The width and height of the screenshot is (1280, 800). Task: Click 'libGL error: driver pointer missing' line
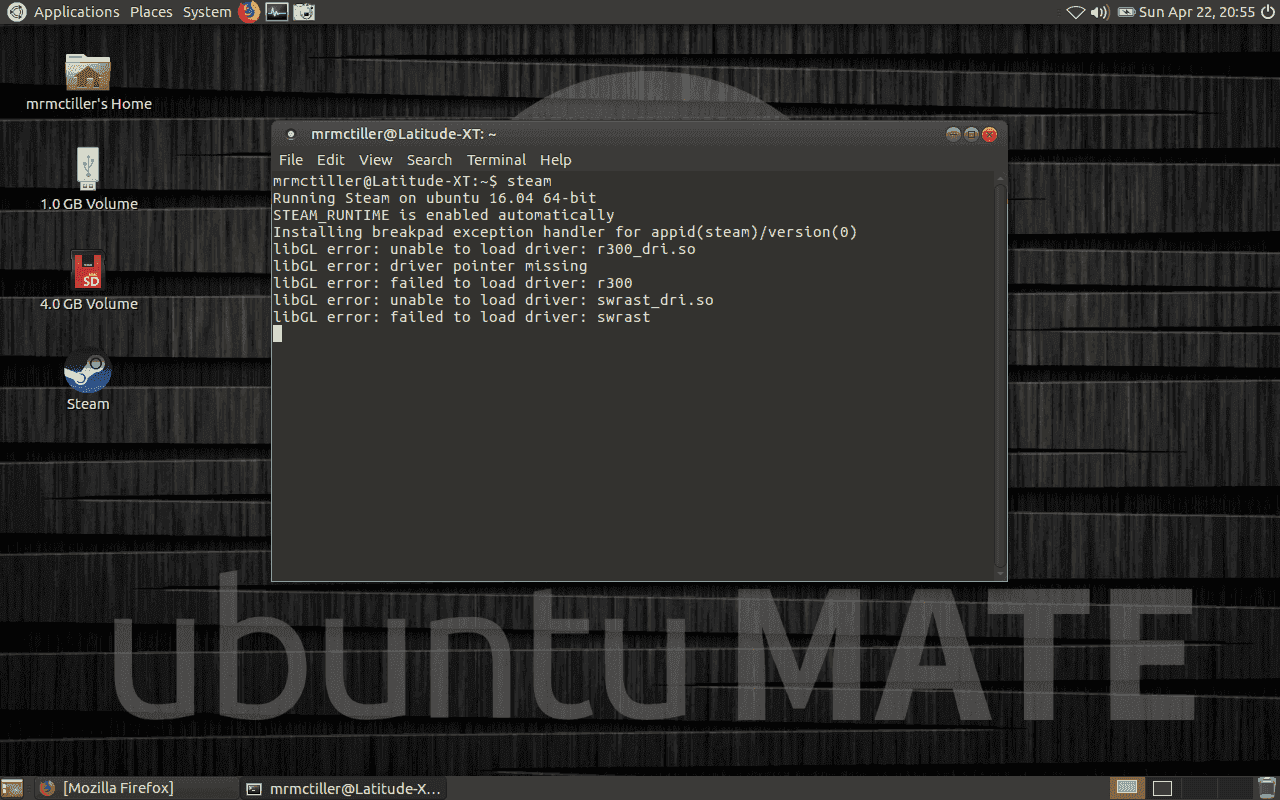(x=430, y=266)
